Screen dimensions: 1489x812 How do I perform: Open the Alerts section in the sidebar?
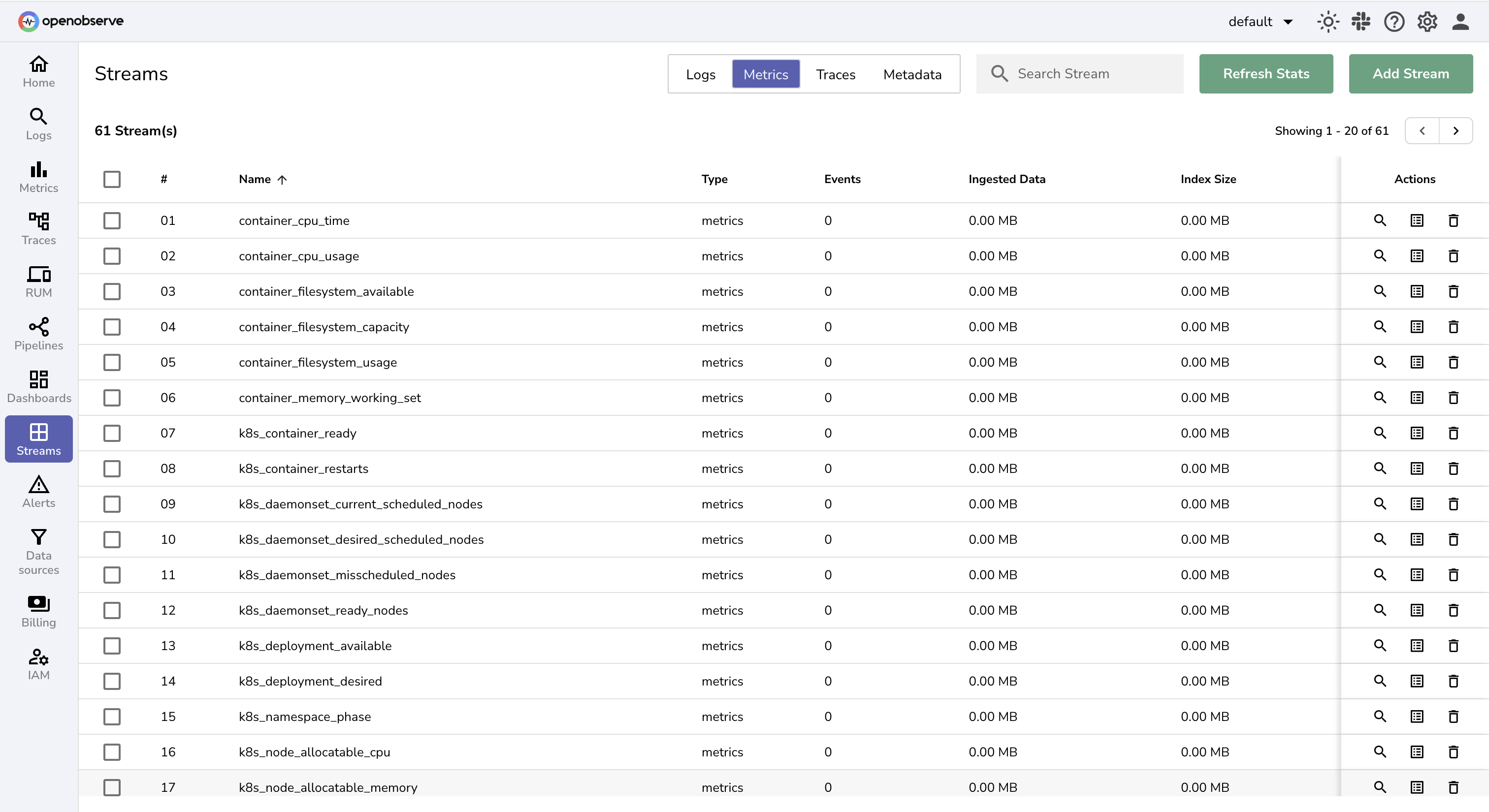click(38, 492)
